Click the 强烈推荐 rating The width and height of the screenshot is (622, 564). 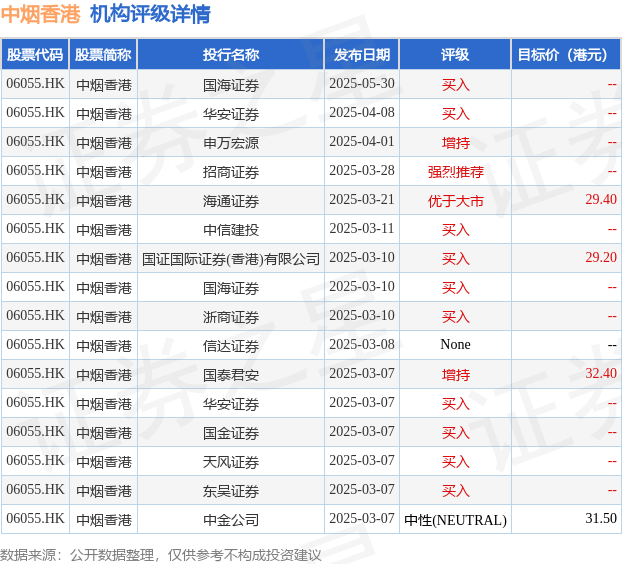(x=455, y=171)
